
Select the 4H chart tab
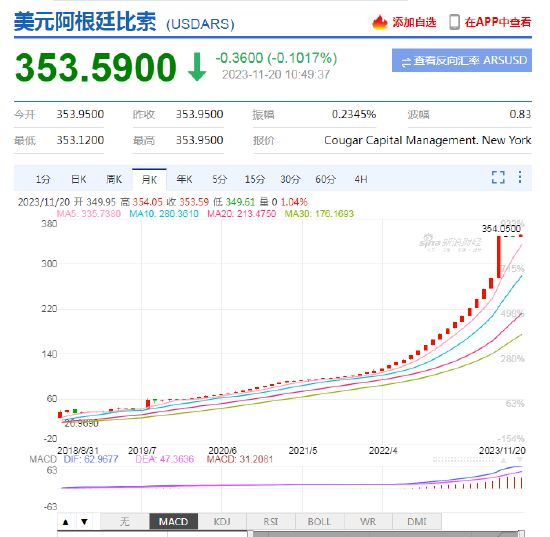pos(361,180)
